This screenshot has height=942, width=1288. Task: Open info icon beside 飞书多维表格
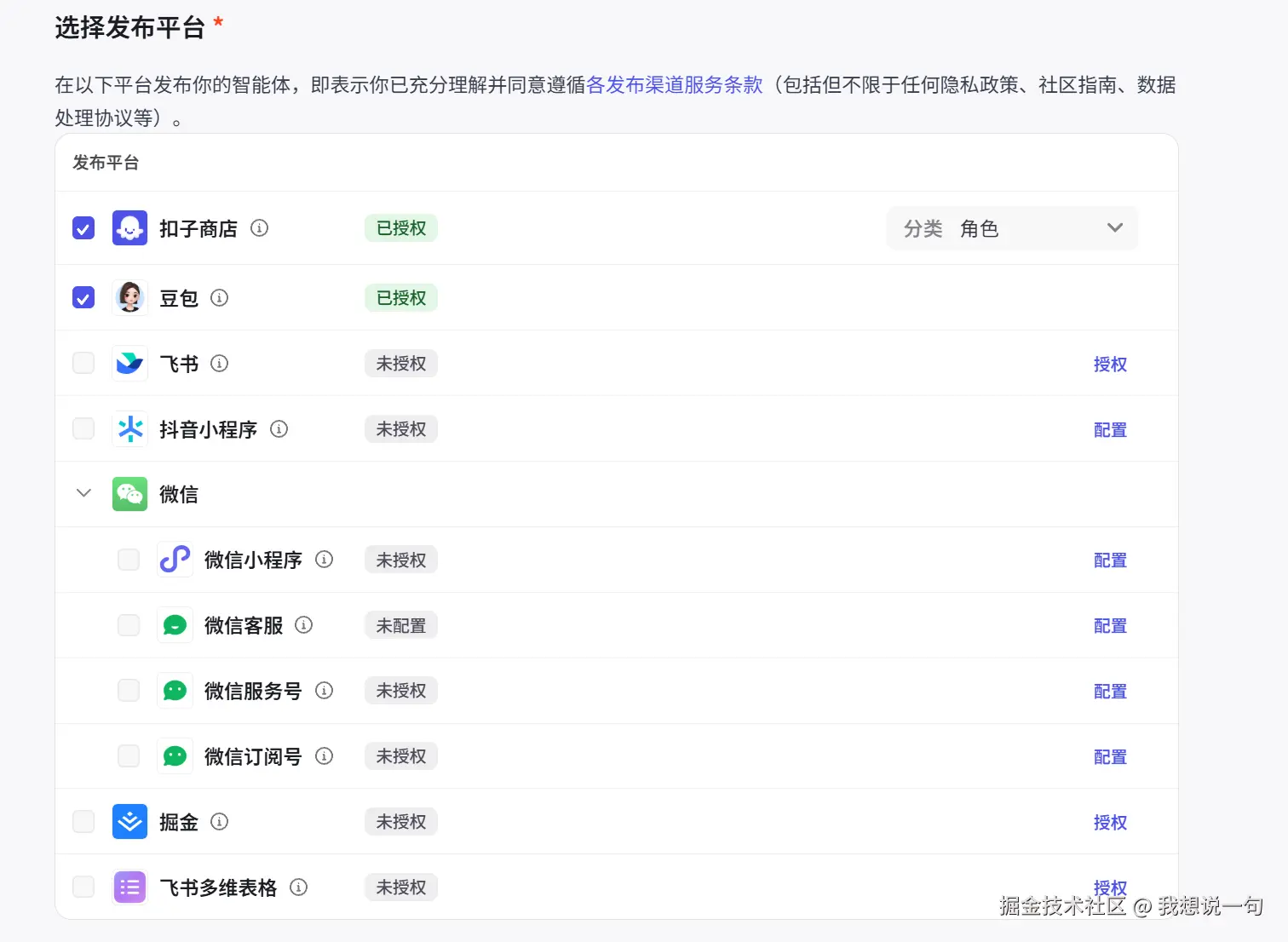298,887
